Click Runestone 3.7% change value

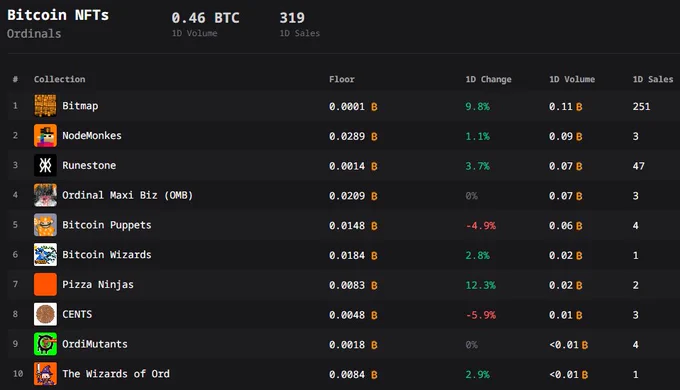tap(477, 166)
